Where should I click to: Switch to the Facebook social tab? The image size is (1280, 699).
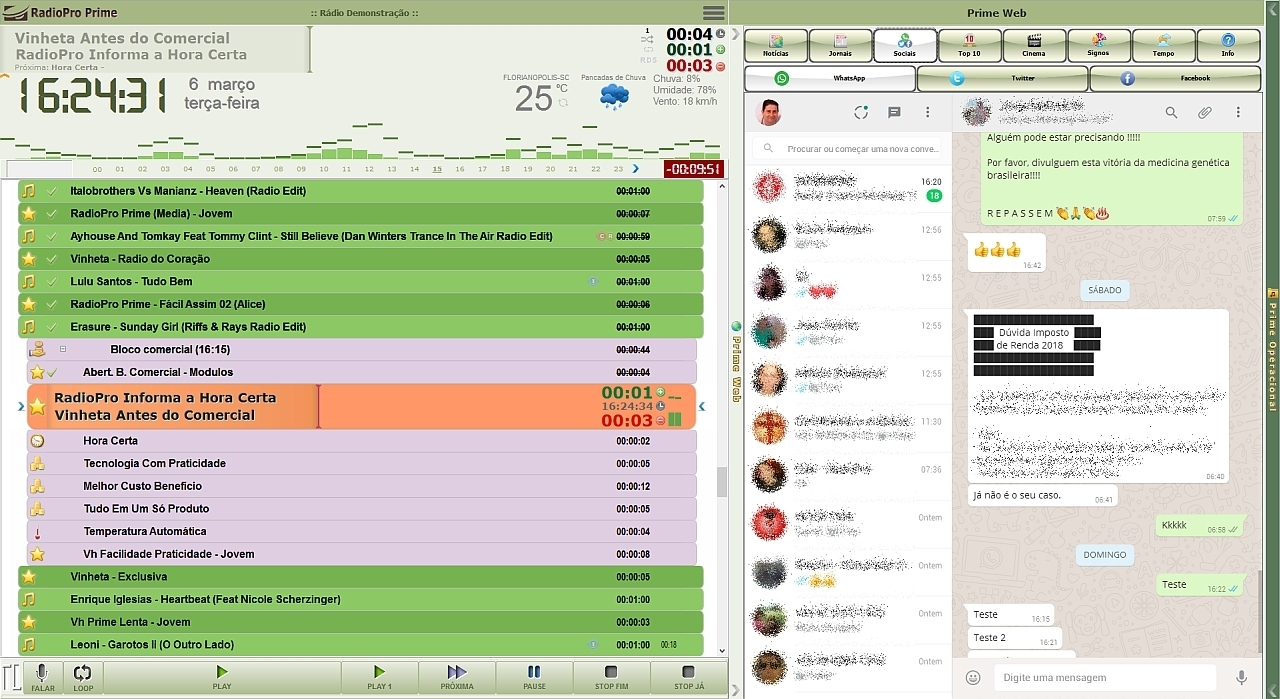pos(1175,78)
